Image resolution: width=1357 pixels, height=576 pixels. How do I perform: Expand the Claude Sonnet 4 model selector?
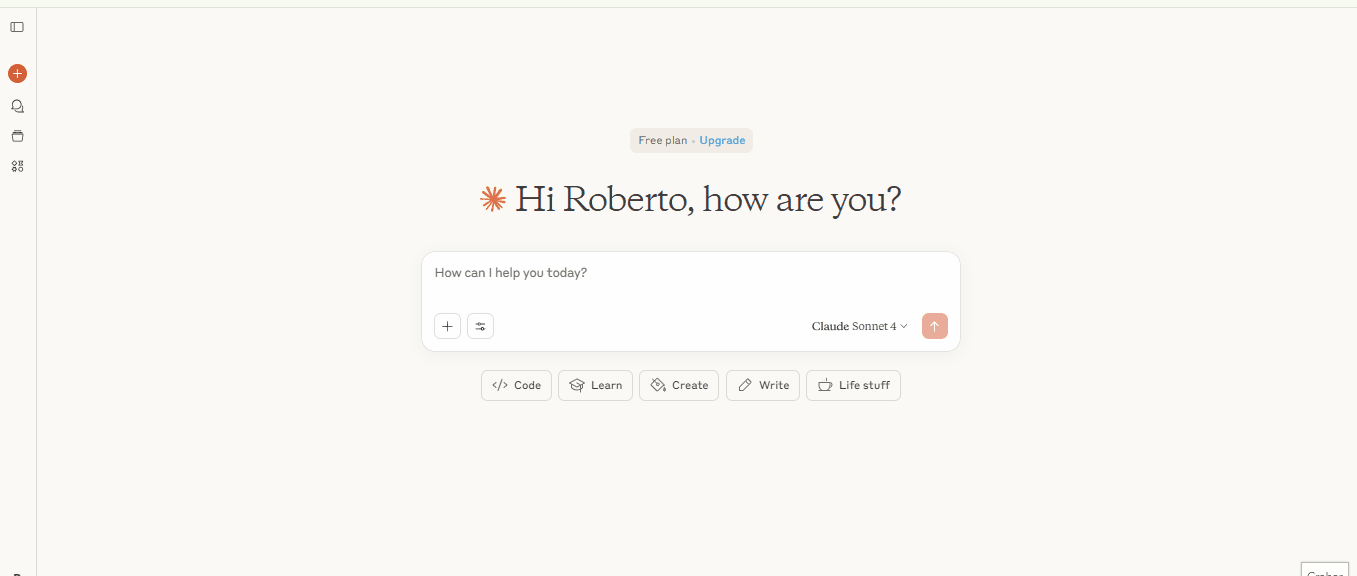click(859, 326)
